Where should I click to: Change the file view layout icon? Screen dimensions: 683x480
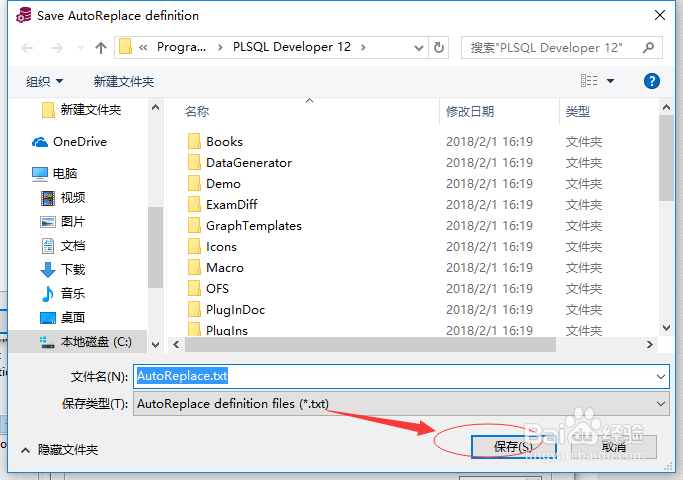pos(589,81)
